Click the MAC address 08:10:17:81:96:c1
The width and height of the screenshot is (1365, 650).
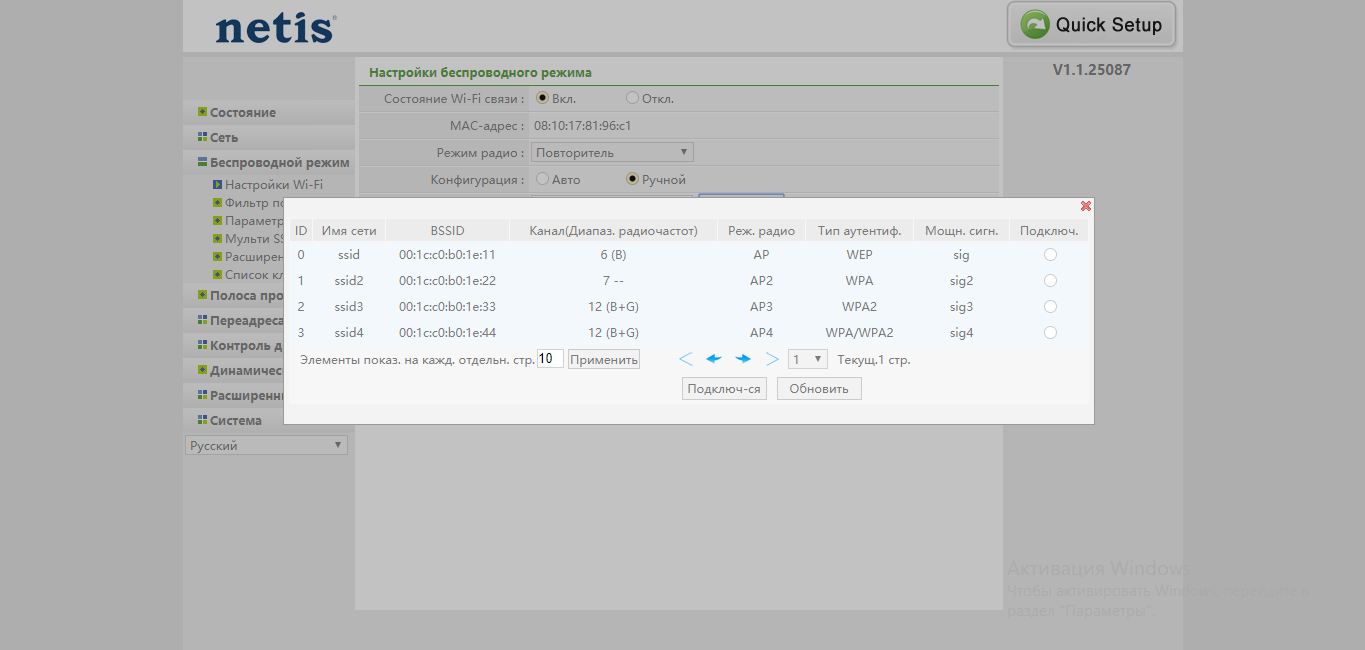click(582, 126)
